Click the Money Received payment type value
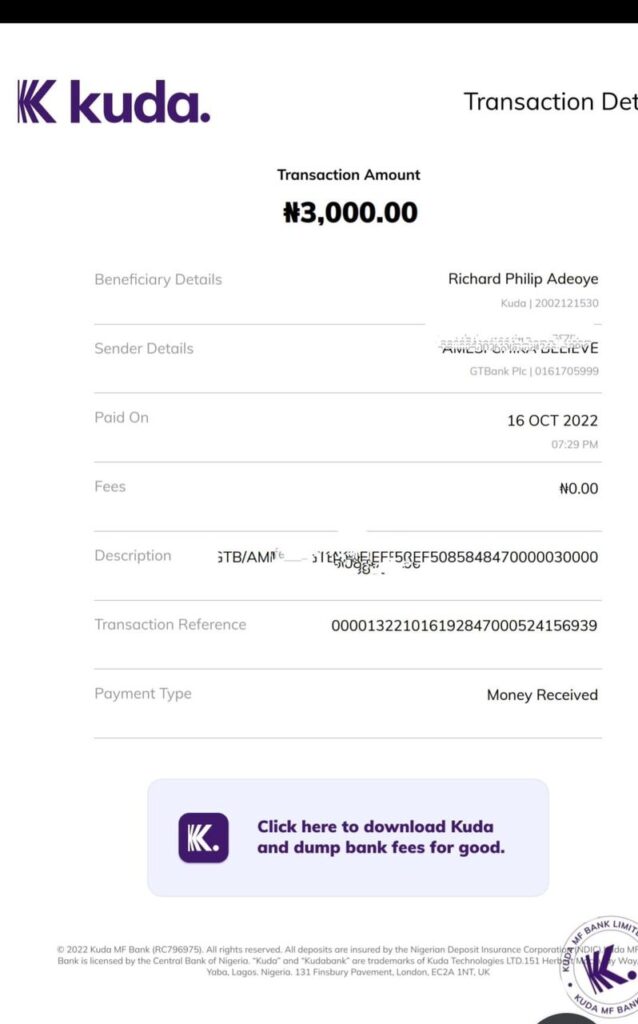 (542, 695)
